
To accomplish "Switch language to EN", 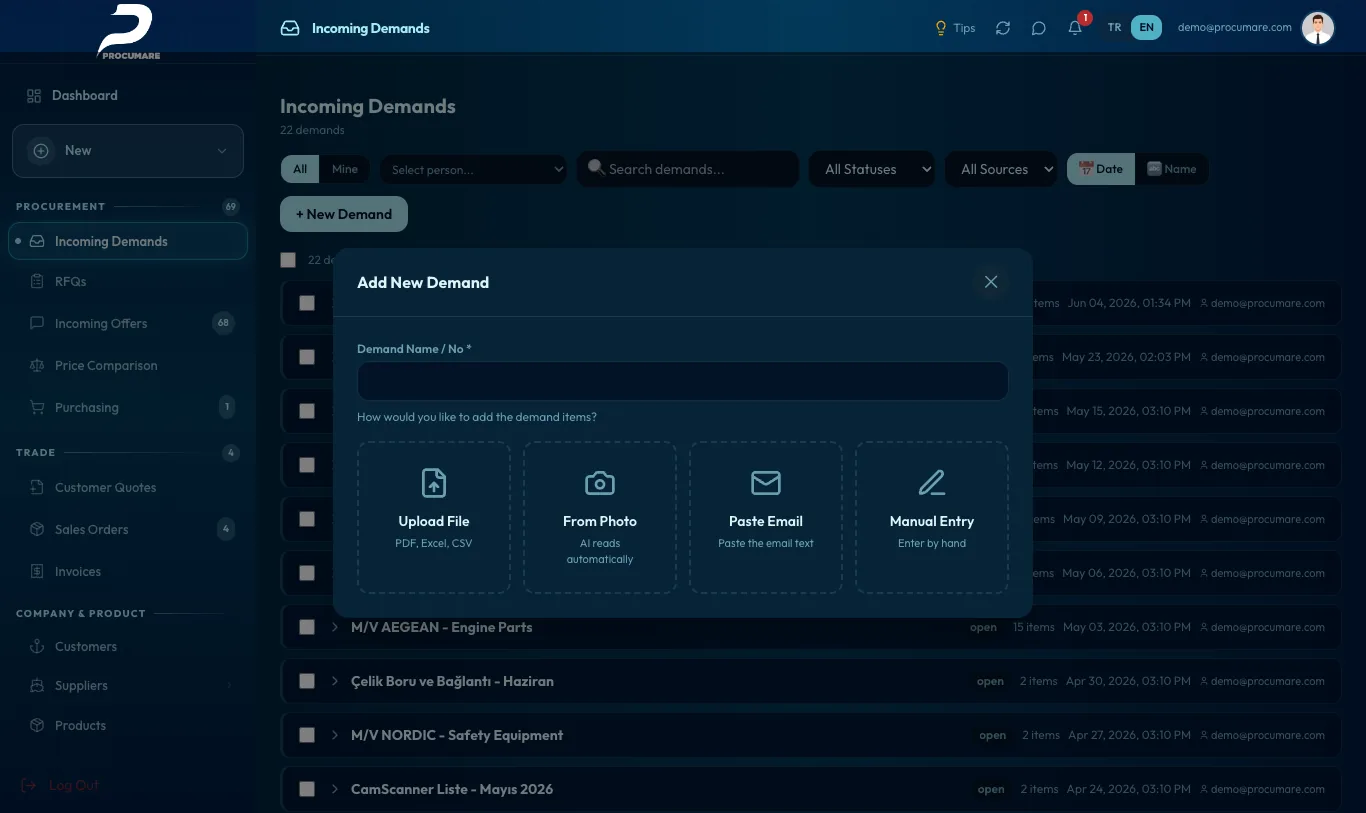I will (x=1146, y=28).
